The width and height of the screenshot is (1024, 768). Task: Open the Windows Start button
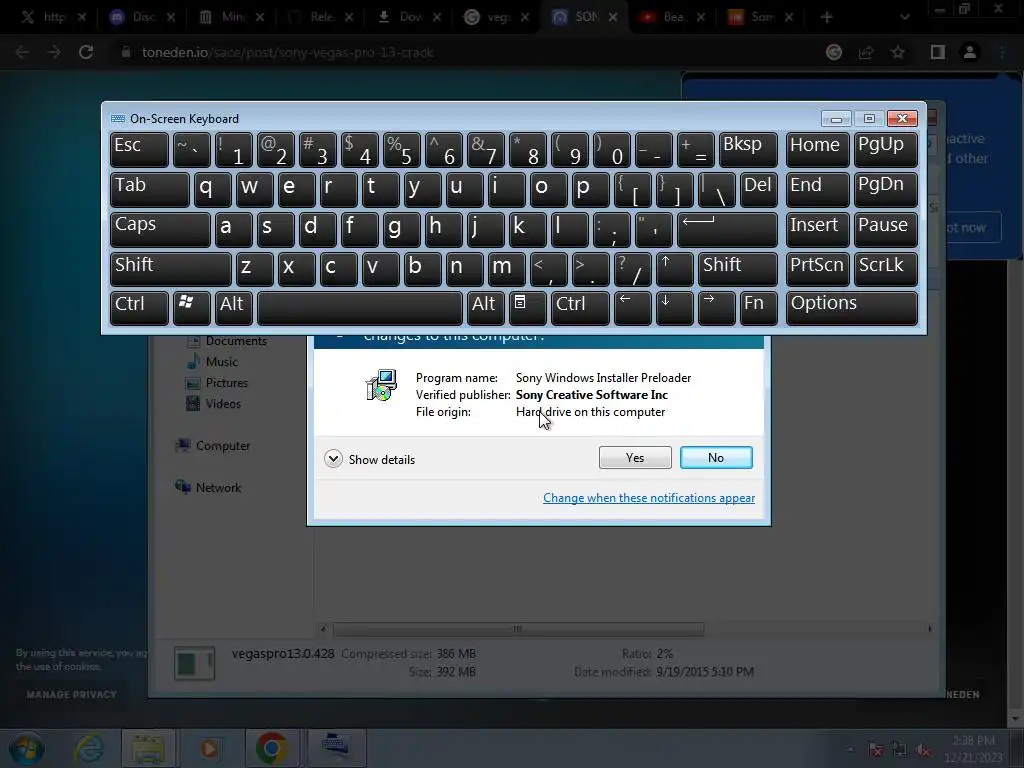point(27,748)
